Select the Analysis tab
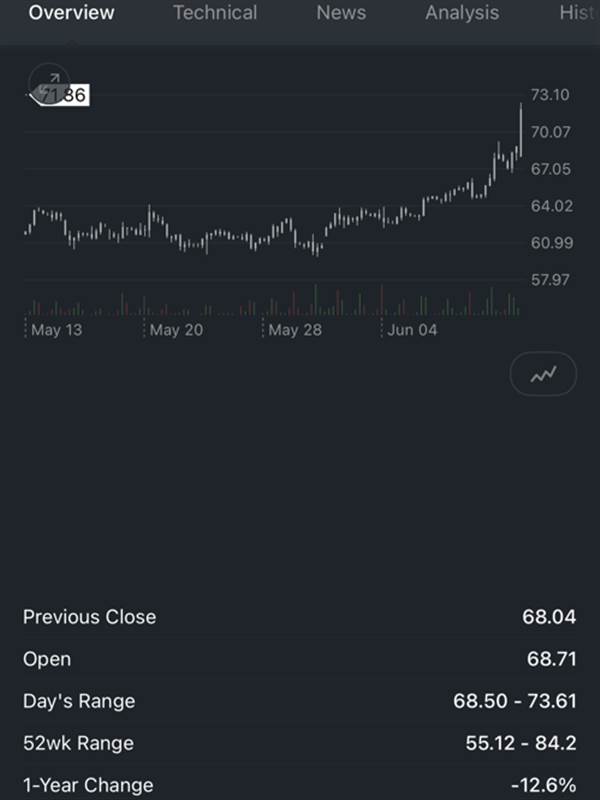The height and width of the screenshot is (800, 600). click(462, 13)
